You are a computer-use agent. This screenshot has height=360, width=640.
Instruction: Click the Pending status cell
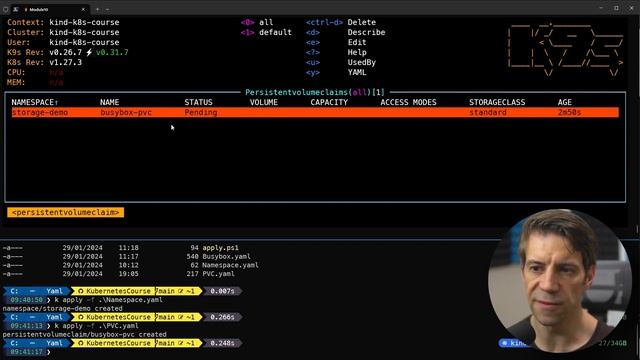(200, 112)
